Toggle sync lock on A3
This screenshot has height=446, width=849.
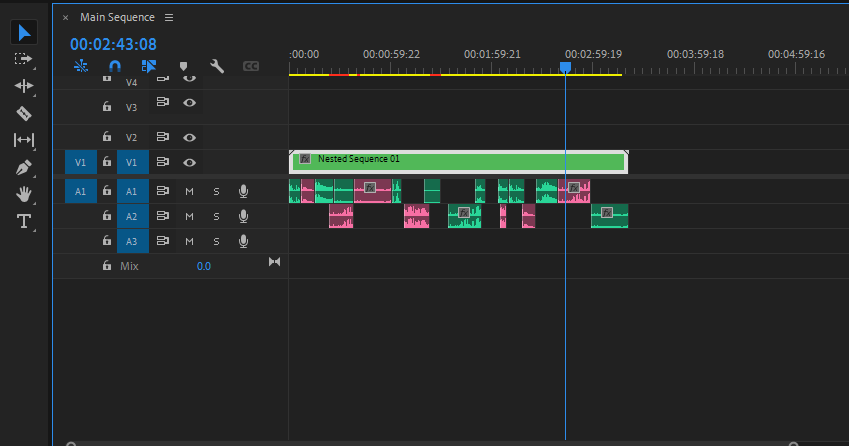point(162,241)
